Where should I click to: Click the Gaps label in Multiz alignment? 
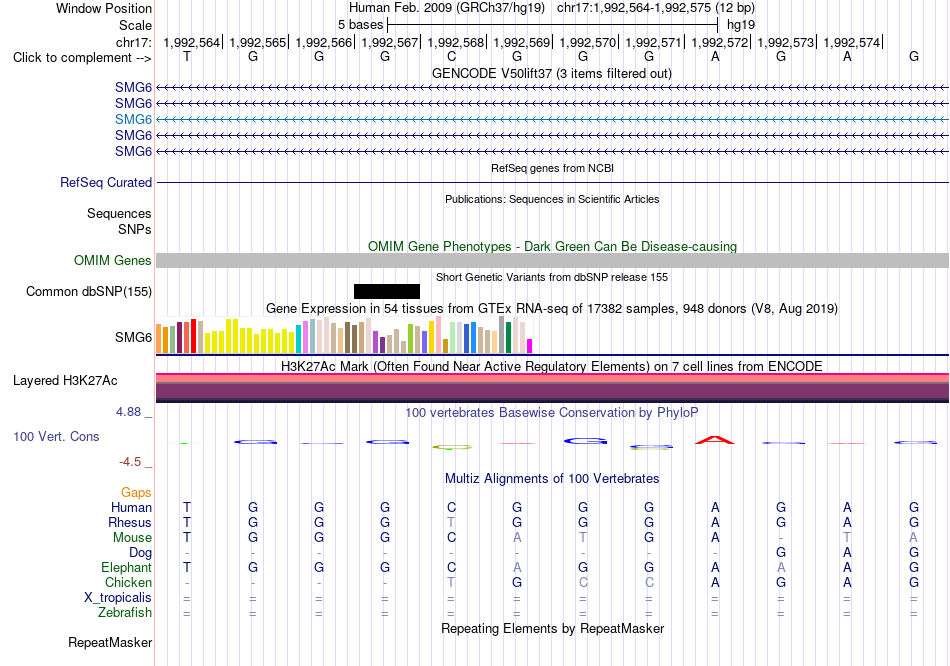click(136, 493)
